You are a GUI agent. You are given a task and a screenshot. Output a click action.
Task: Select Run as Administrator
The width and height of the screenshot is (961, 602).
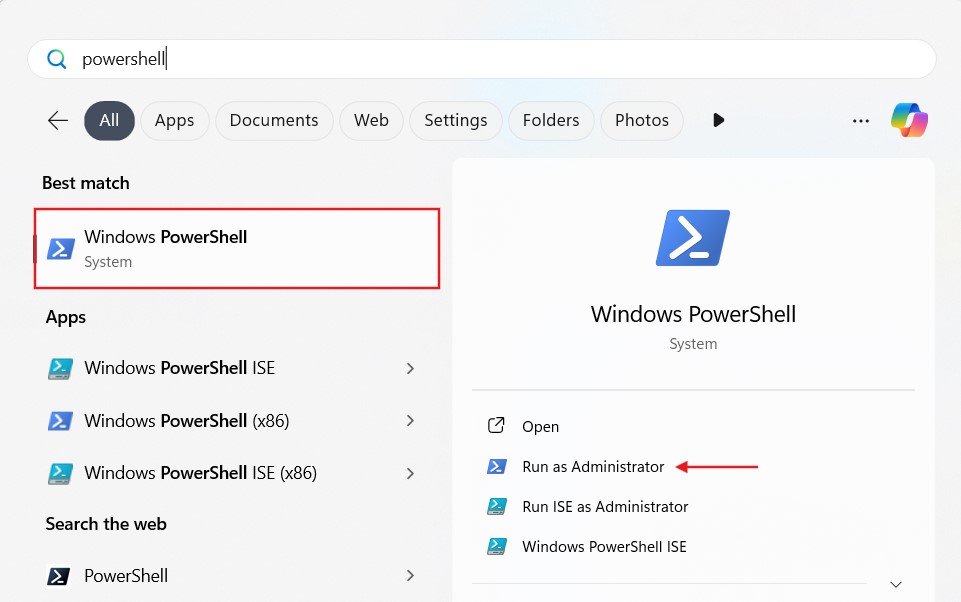click(592, 466)
